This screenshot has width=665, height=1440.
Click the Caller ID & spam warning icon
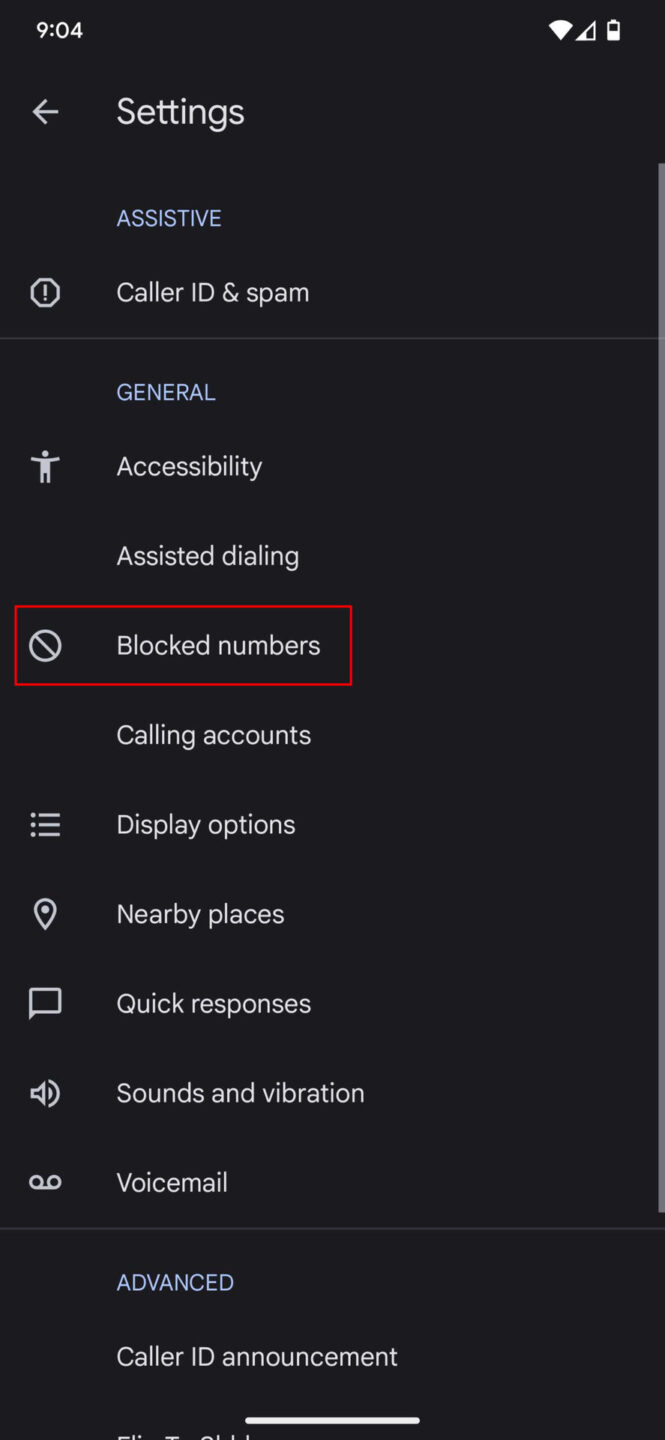click(45, 292)
